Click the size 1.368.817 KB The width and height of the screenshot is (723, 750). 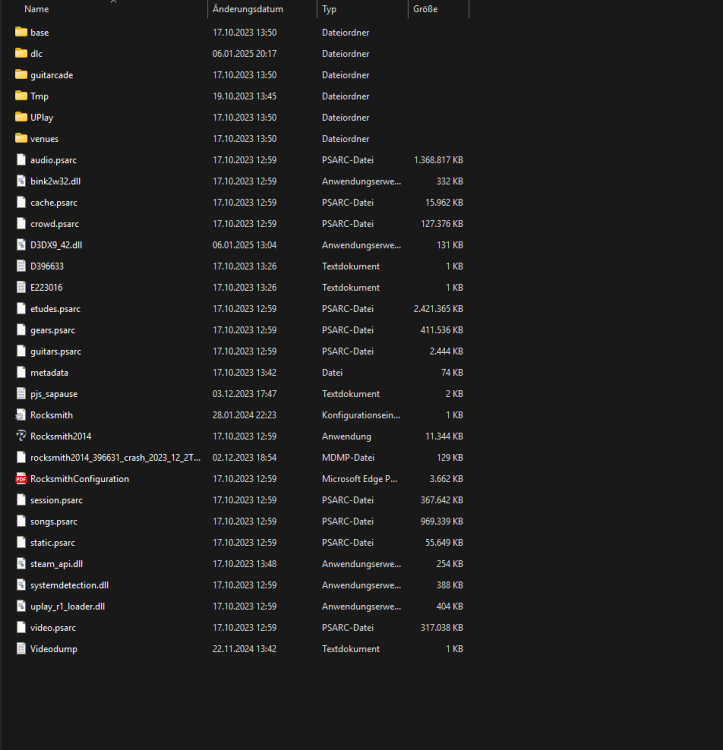pyautogui.click(x=438, y=160)
